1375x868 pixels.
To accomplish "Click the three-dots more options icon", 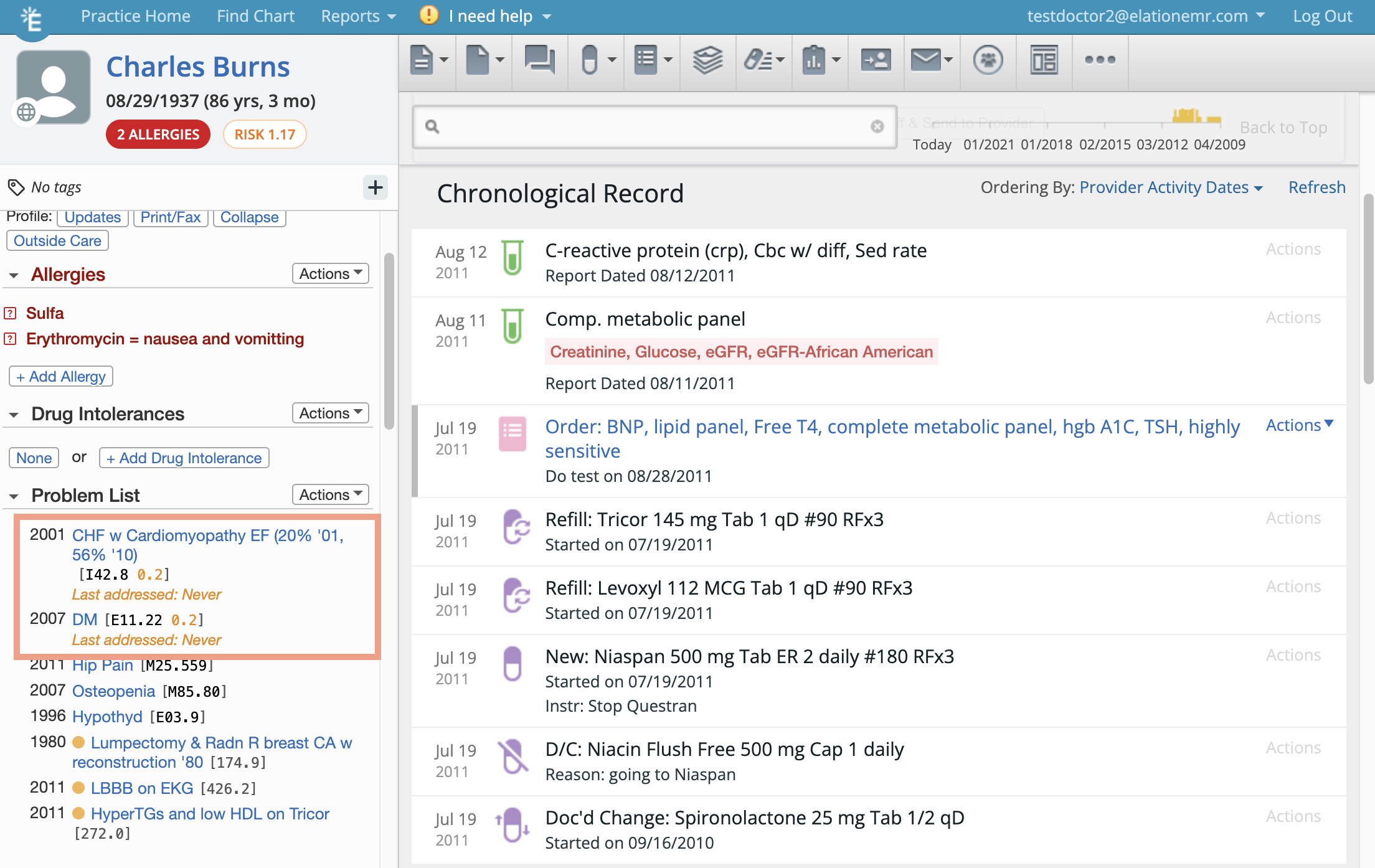I will (1100, 60).
